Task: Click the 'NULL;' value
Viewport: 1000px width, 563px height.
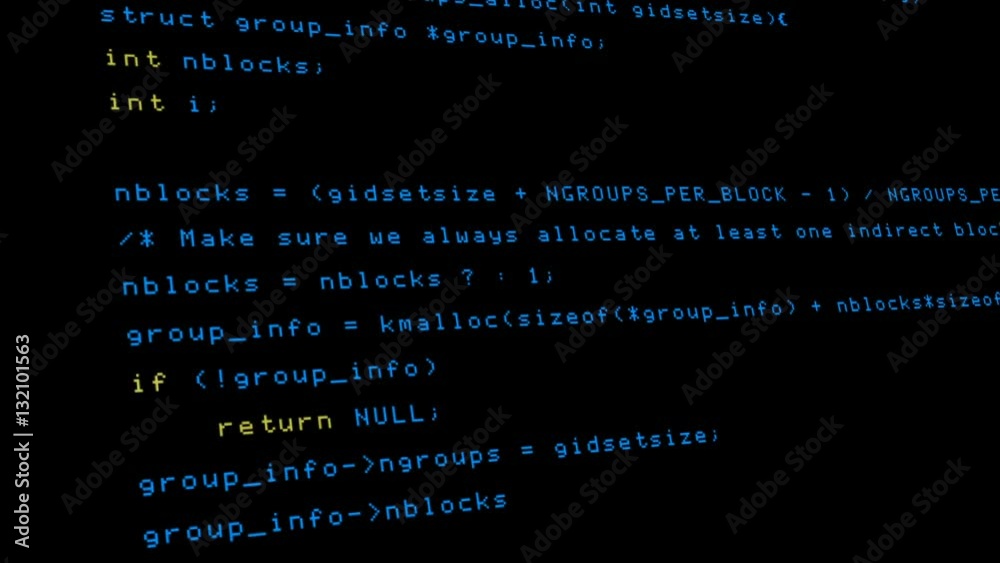Action: pos(397,416)
